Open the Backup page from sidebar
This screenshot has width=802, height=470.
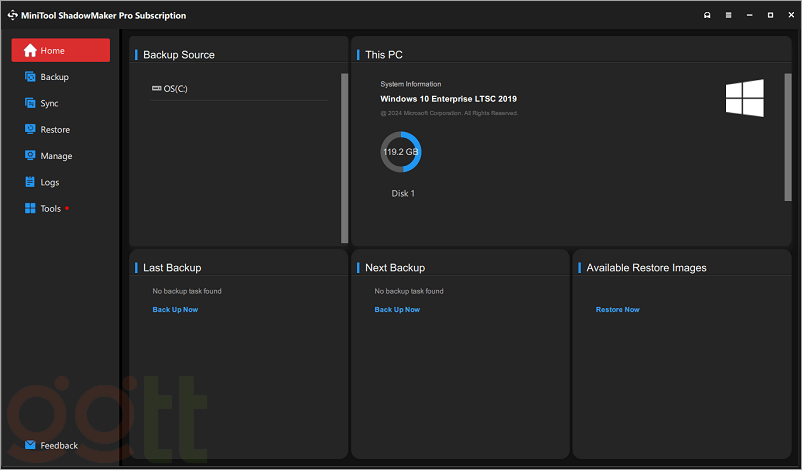(54, 77)
